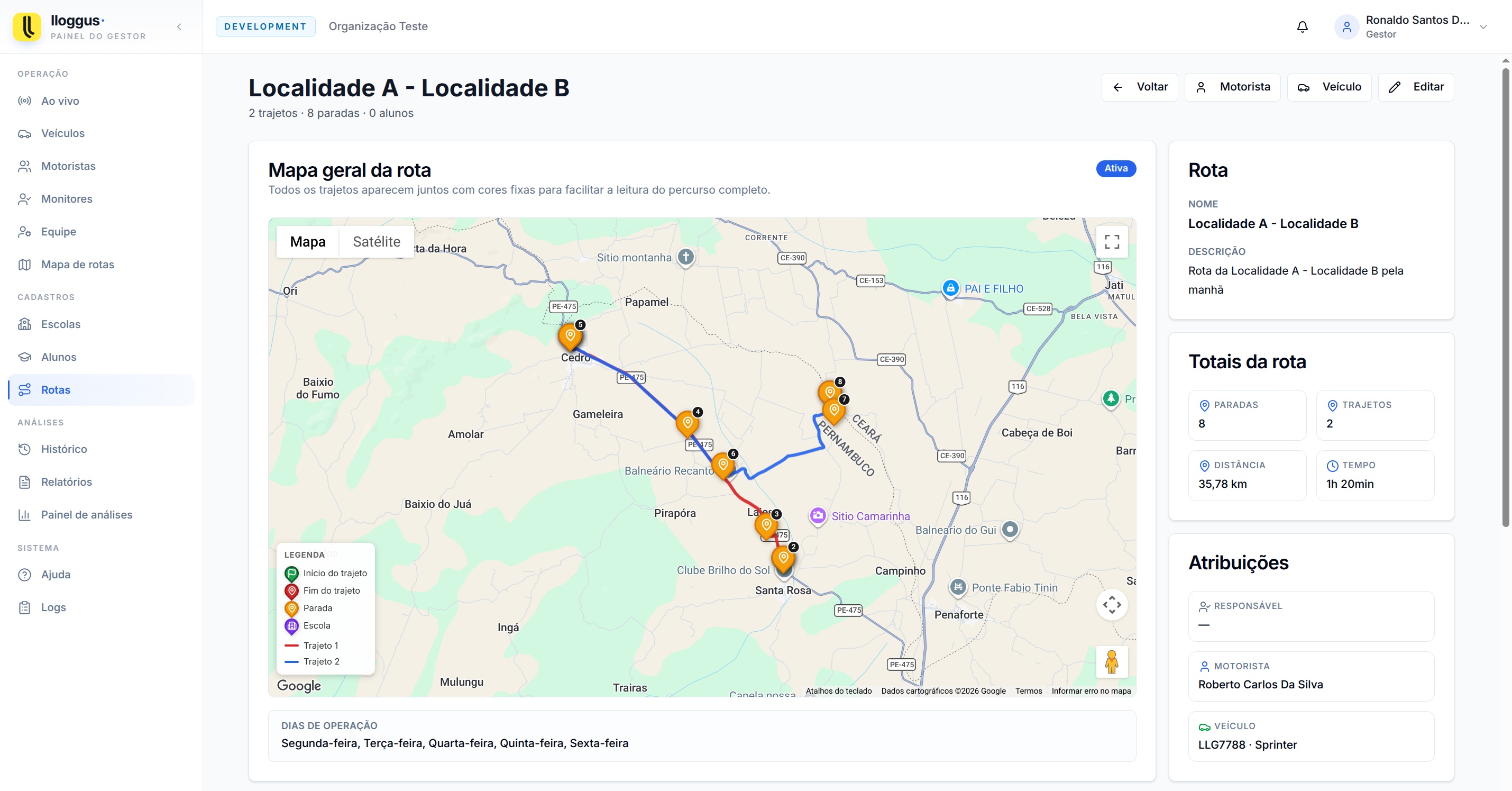Select stop marker number 5 near Cedro

570,337
